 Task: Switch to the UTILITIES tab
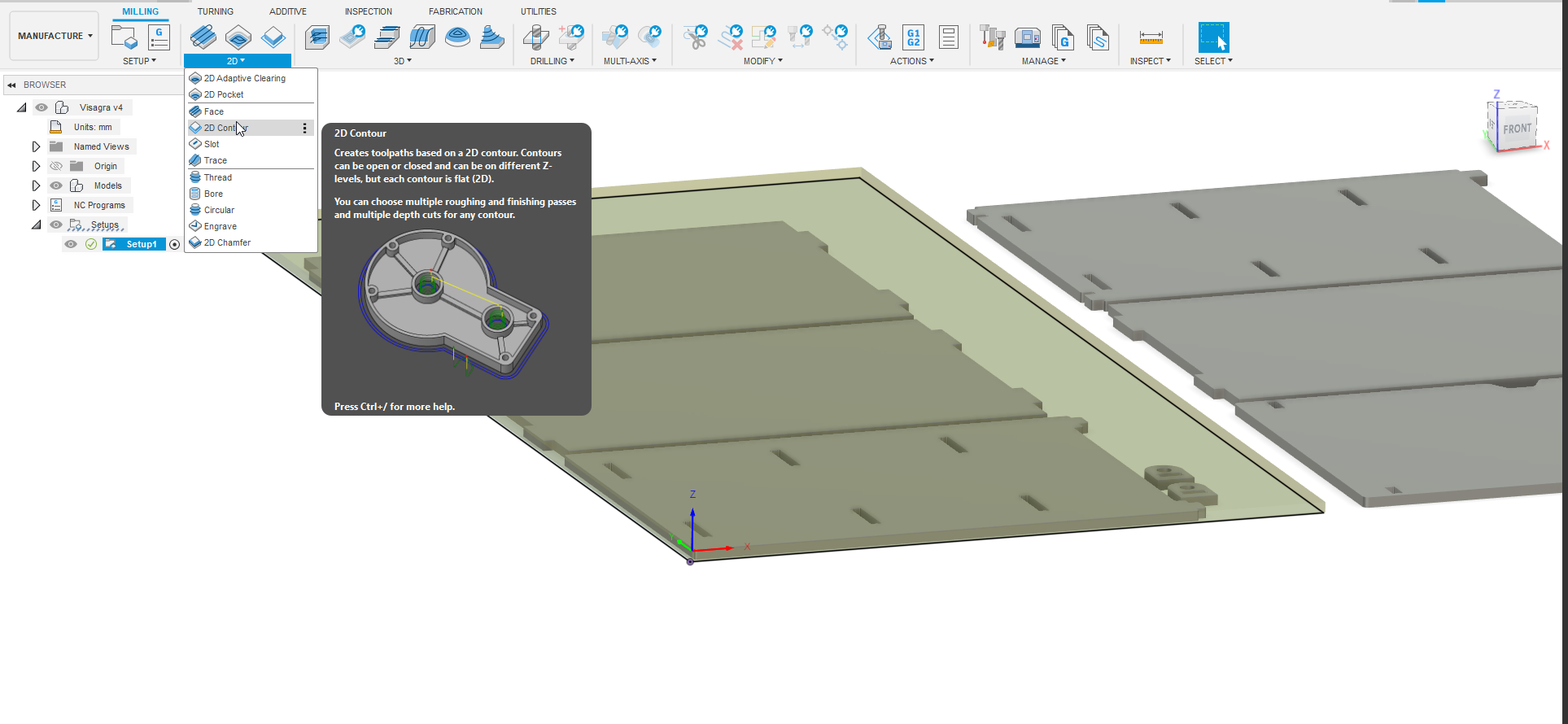click(x=539, y=11)
